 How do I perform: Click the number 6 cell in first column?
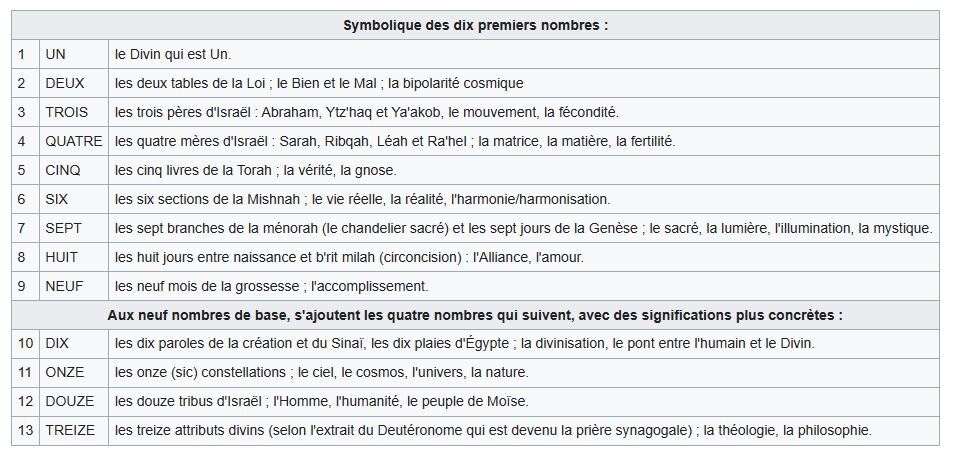22,199
